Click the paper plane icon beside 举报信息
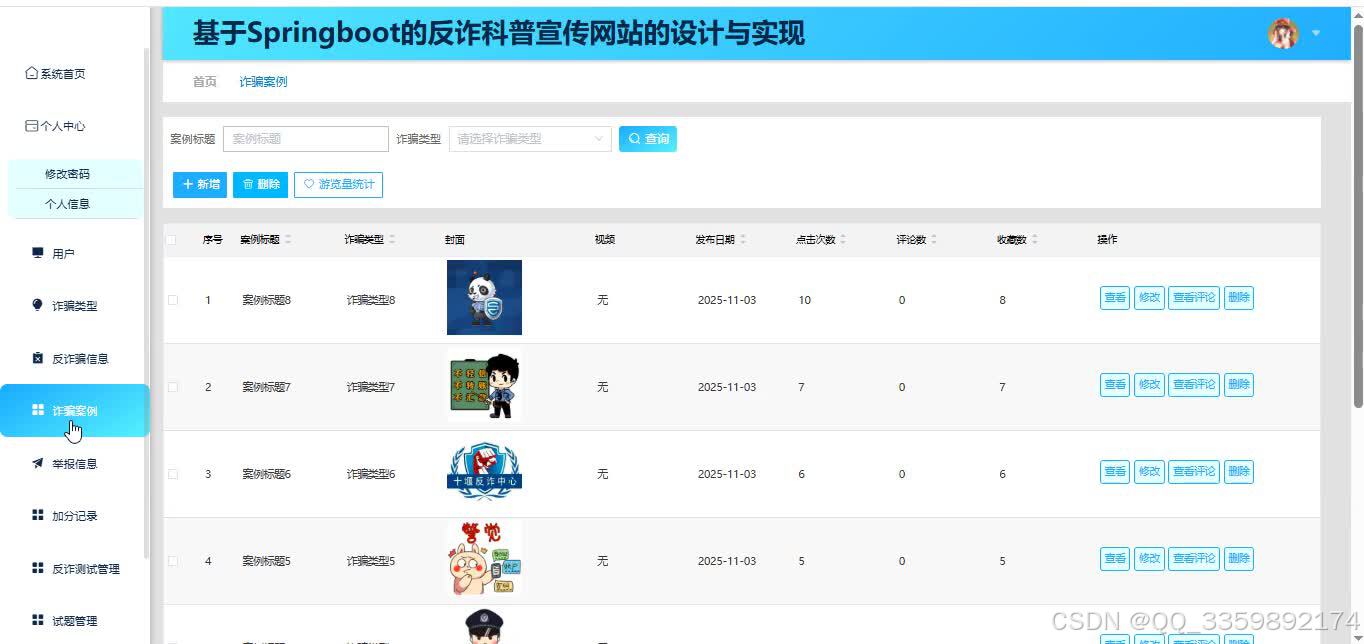This screenshot has width=1364, height=644. point(38,463)
